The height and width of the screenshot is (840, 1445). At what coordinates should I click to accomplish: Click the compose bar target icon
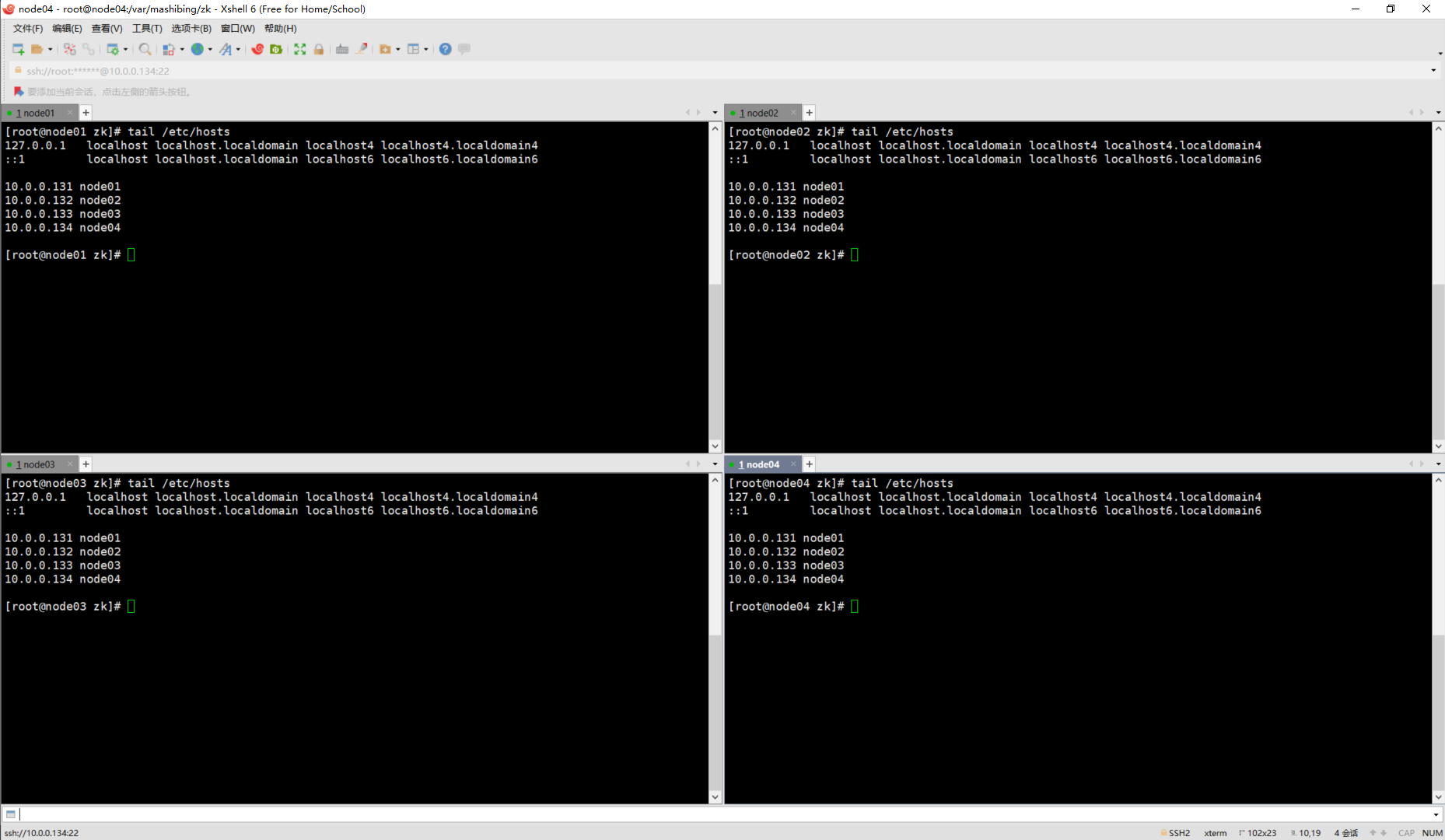pos(10,814)
